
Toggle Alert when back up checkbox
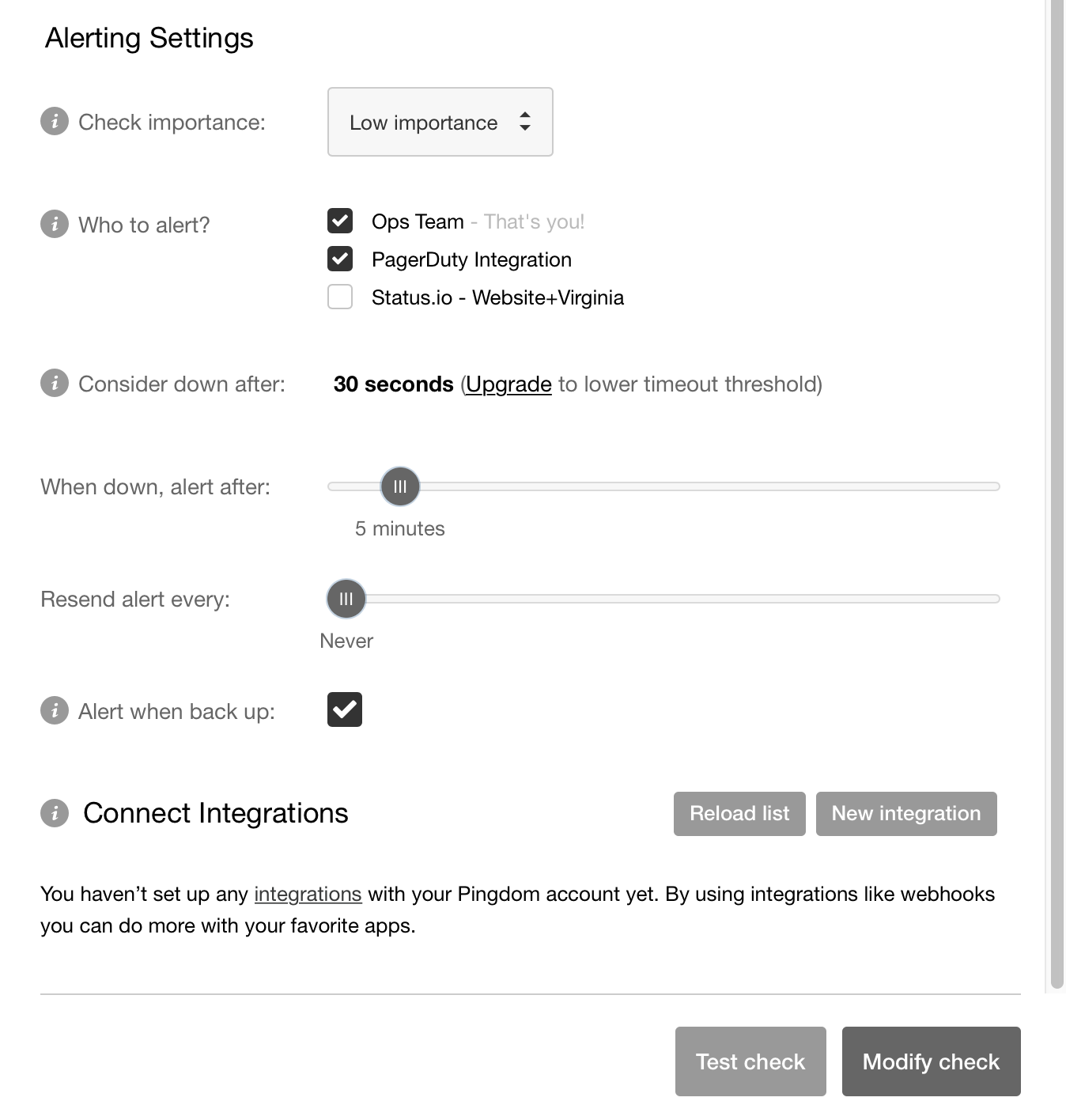345,709
